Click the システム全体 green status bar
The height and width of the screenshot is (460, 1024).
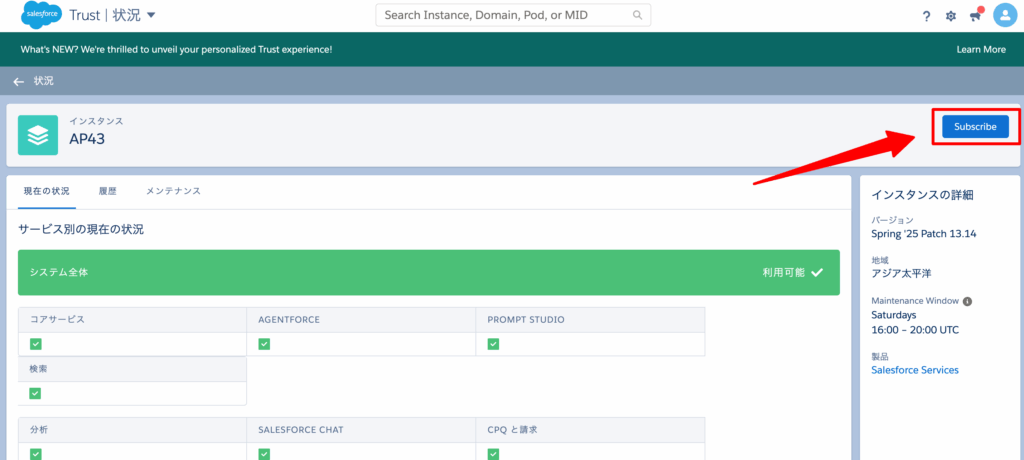(x=428, y=272)
